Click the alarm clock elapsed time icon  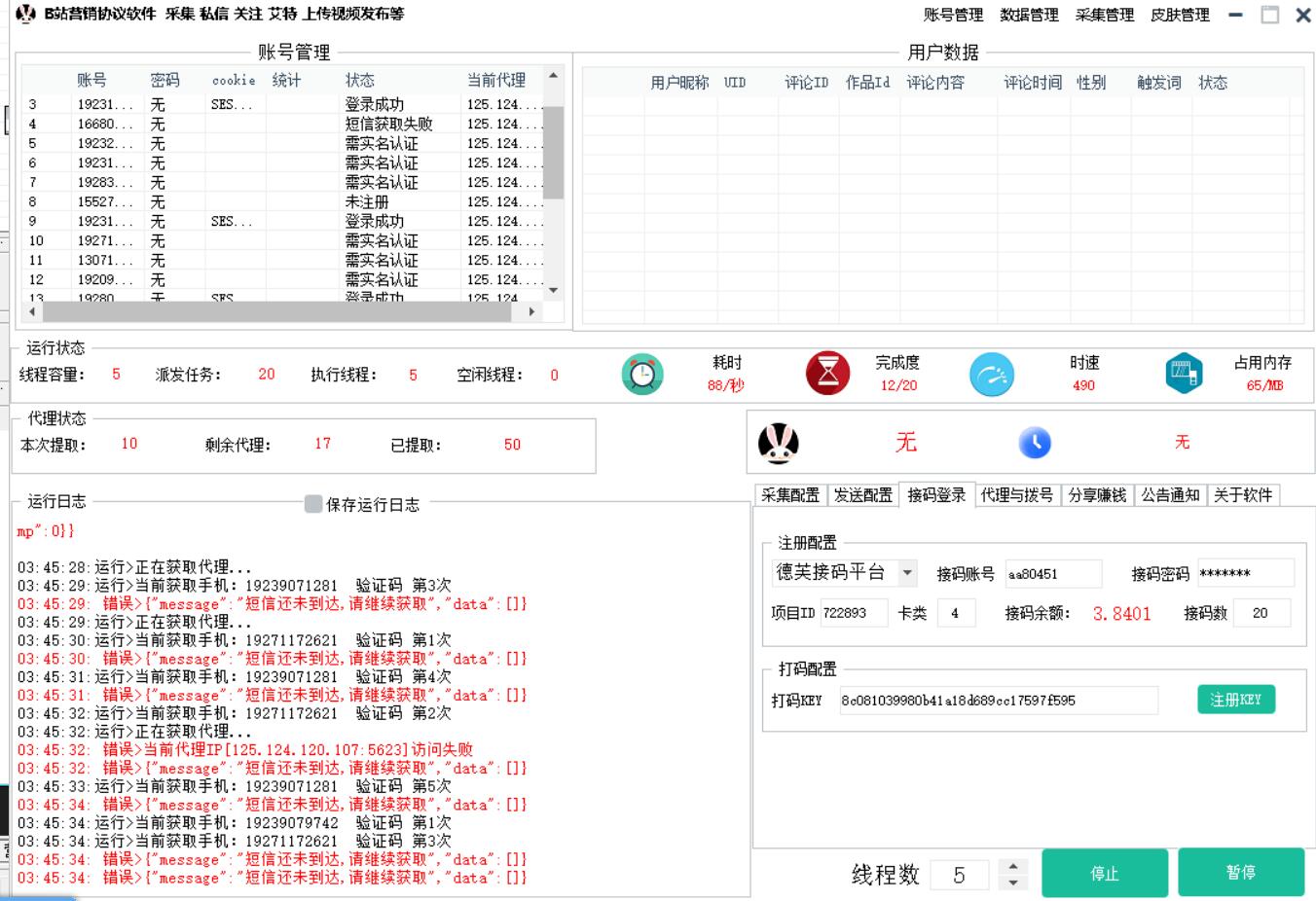coord(642,375)
